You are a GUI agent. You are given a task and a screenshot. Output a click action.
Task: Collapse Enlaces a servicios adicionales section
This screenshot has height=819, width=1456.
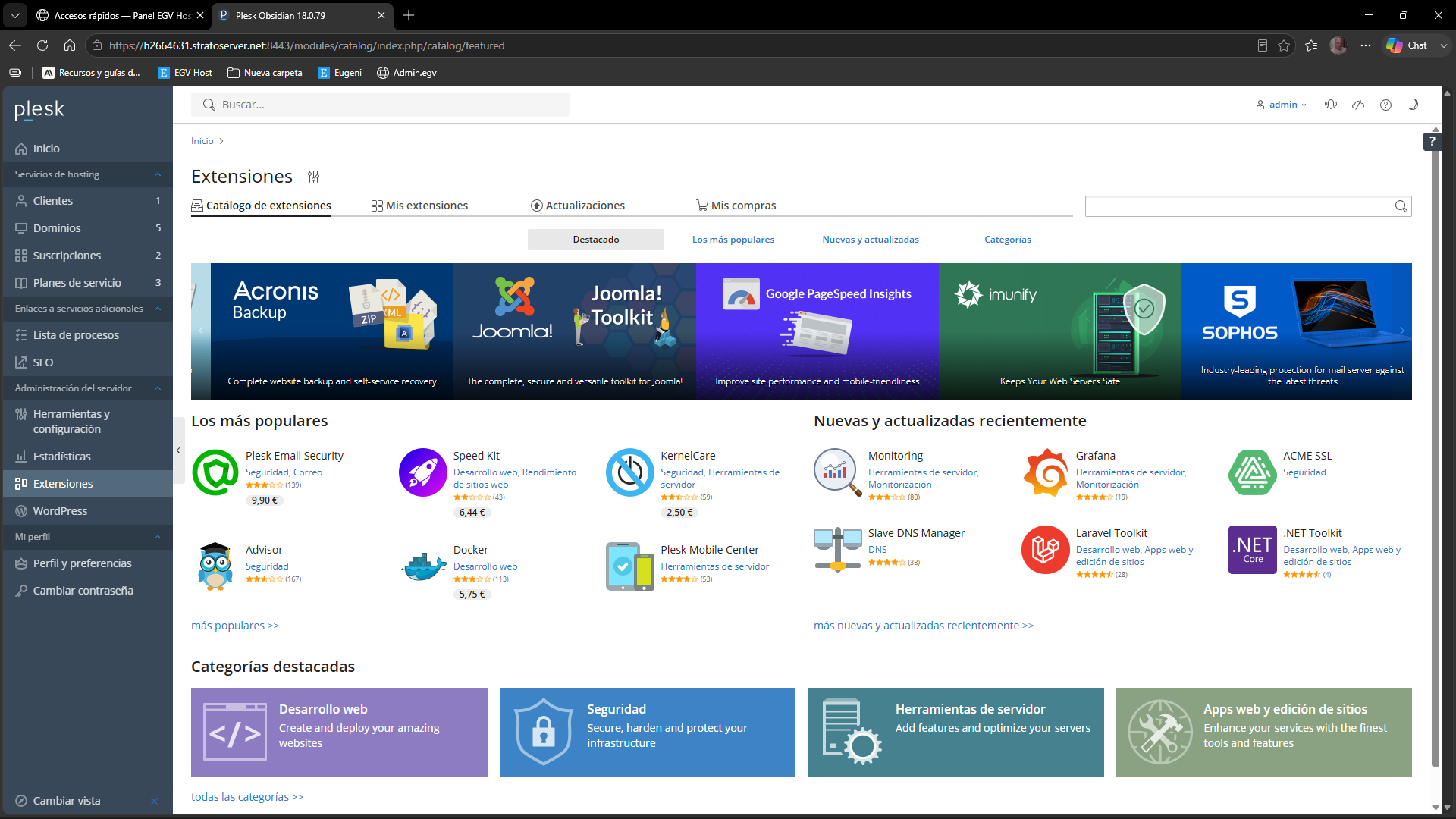click(158, 309)
